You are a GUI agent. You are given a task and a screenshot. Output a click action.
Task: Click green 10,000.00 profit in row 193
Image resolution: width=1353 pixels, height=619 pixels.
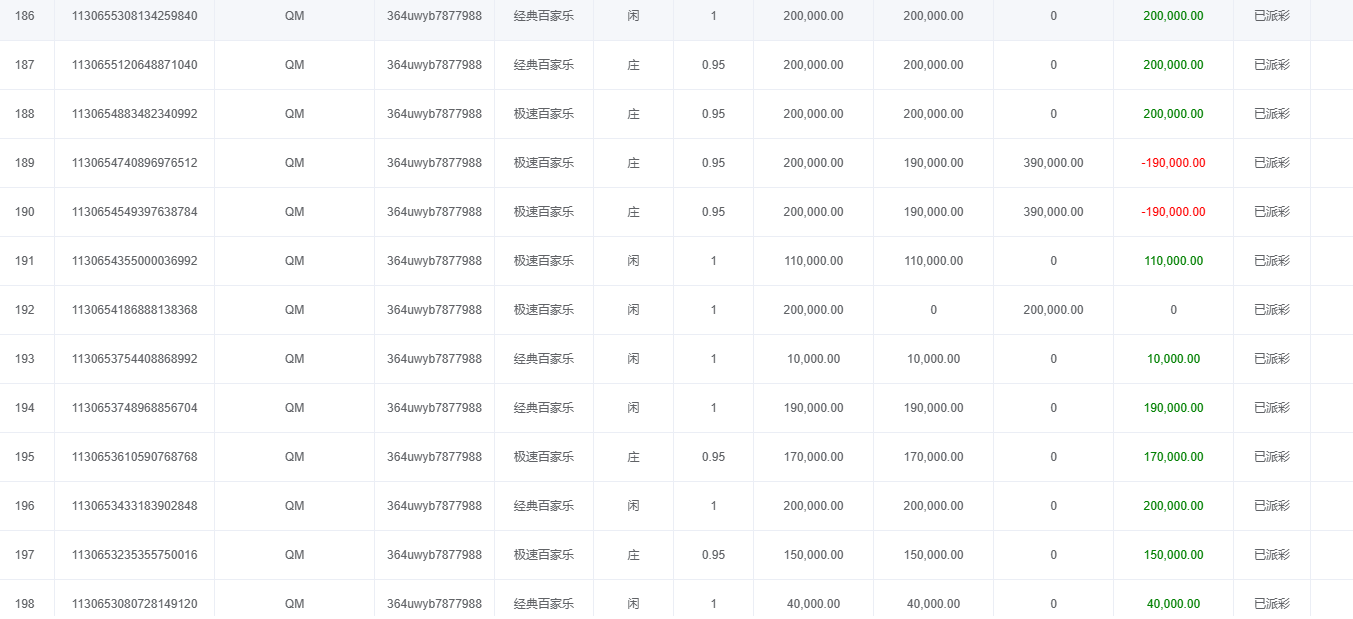1173,359
